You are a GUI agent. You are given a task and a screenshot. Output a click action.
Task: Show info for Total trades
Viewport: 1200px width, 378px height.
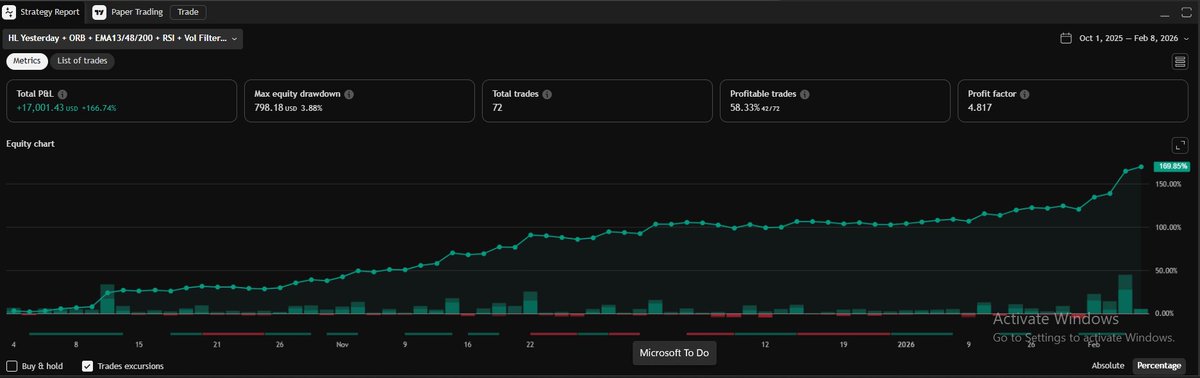[548, 94]
